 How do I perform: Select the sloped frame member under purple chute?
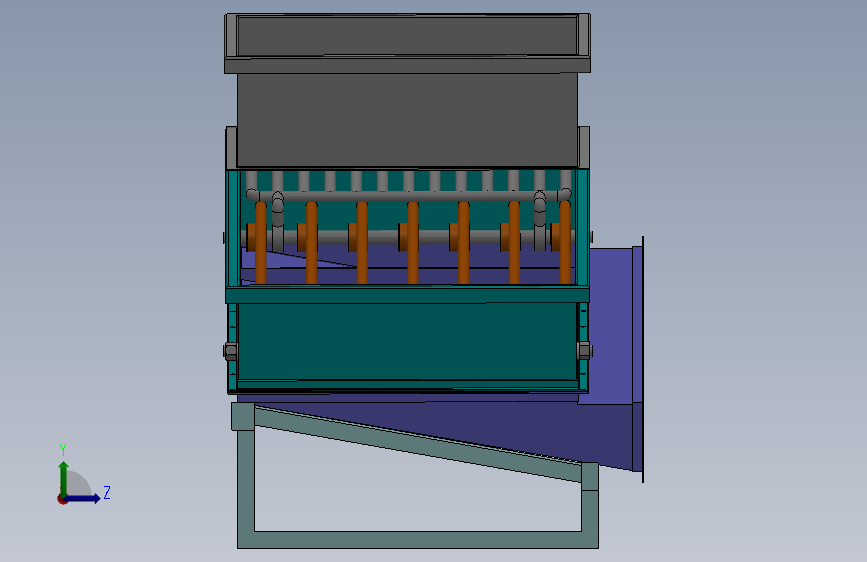click(418, 444)
